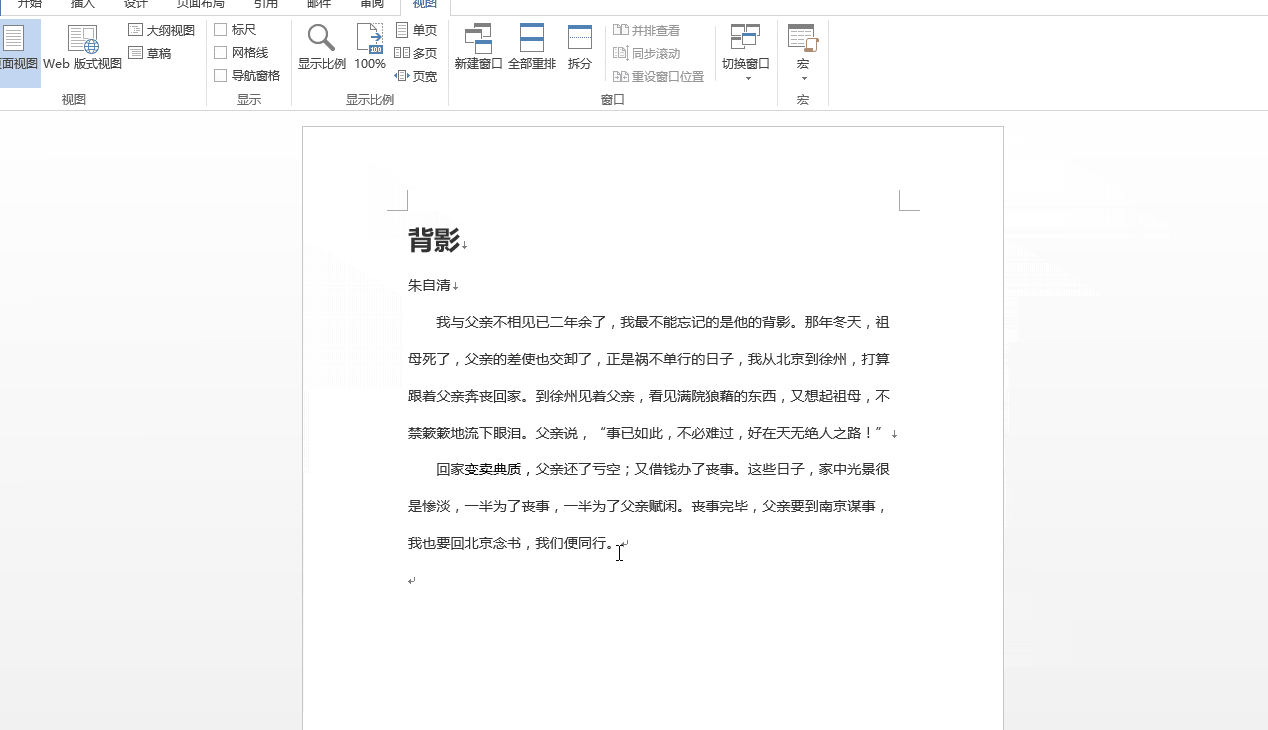Image resolution: width=1268 pixels, height=730 pixels.
Task: Switch to Page Layout view (页面视图)
Action: tap(19, 52)
